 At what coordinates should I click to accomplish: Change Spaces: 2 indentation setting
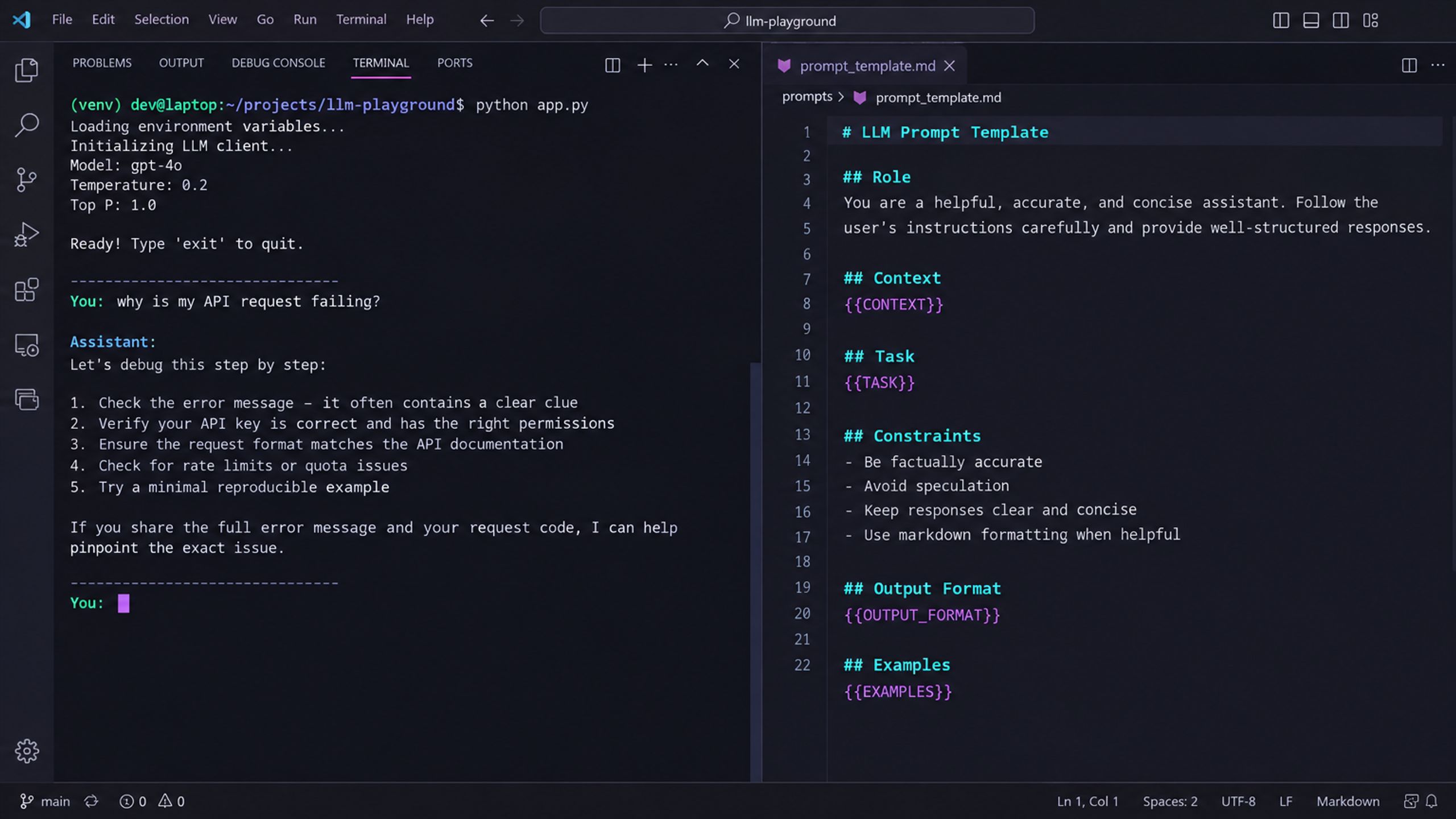pos(1170,801)
